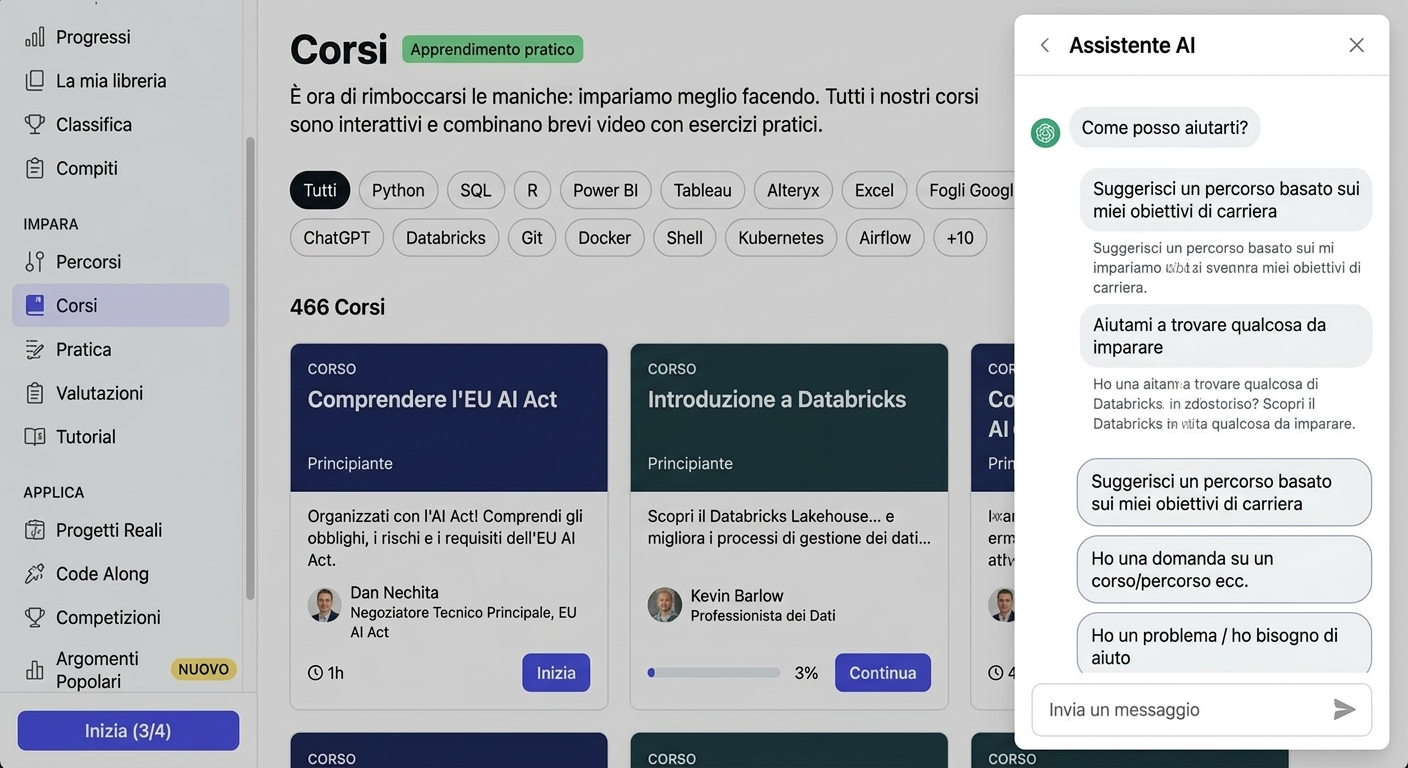The height and width of the screenshot is (768, 1408).
Task: Select the Kubernetes filter
Action: tap(781, 238)
